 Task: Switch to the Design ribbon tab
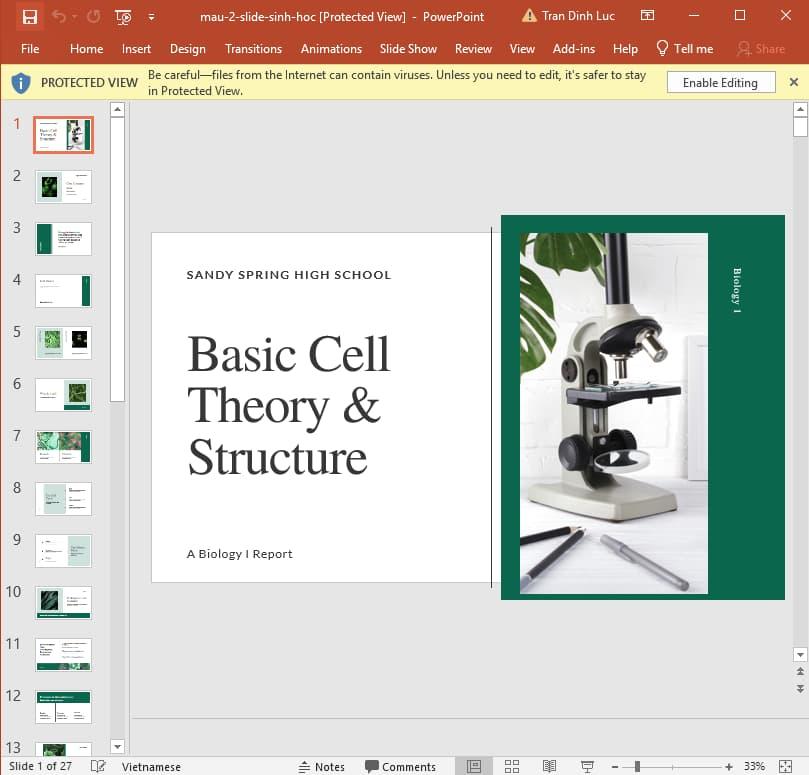[x=187, y=48]
